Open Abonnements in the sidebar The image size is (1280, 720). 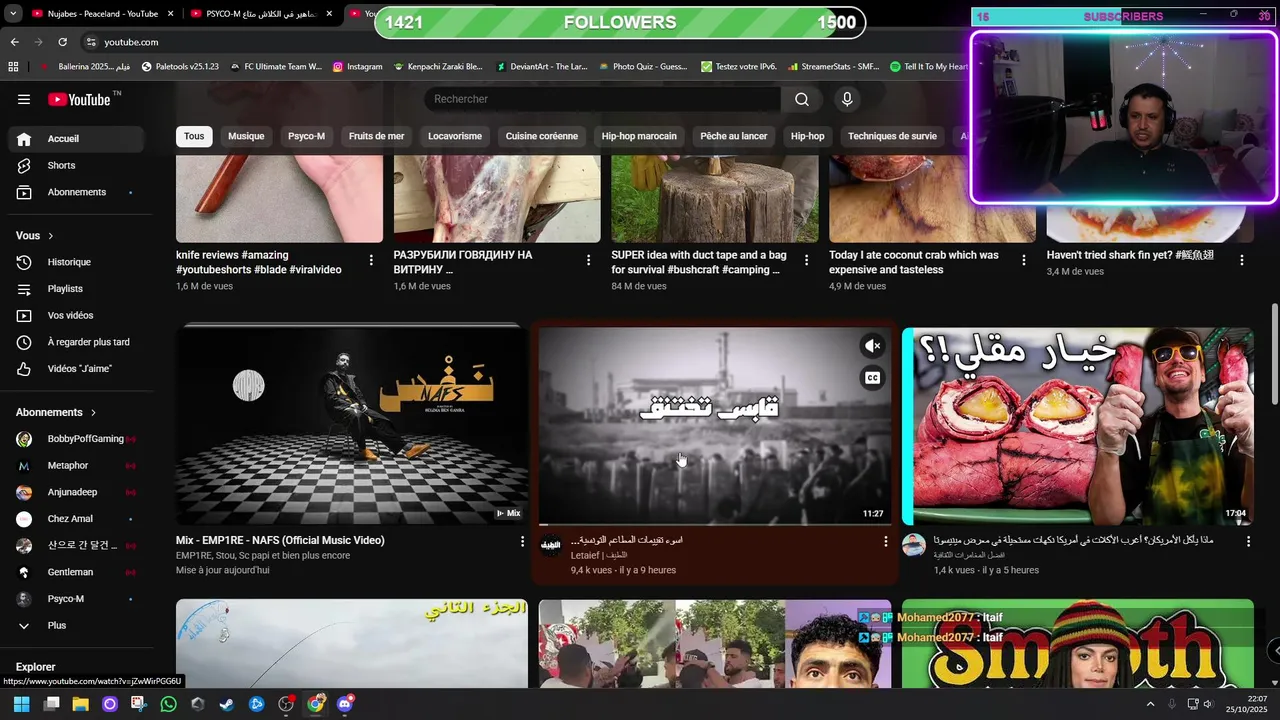tap(76, 192)
